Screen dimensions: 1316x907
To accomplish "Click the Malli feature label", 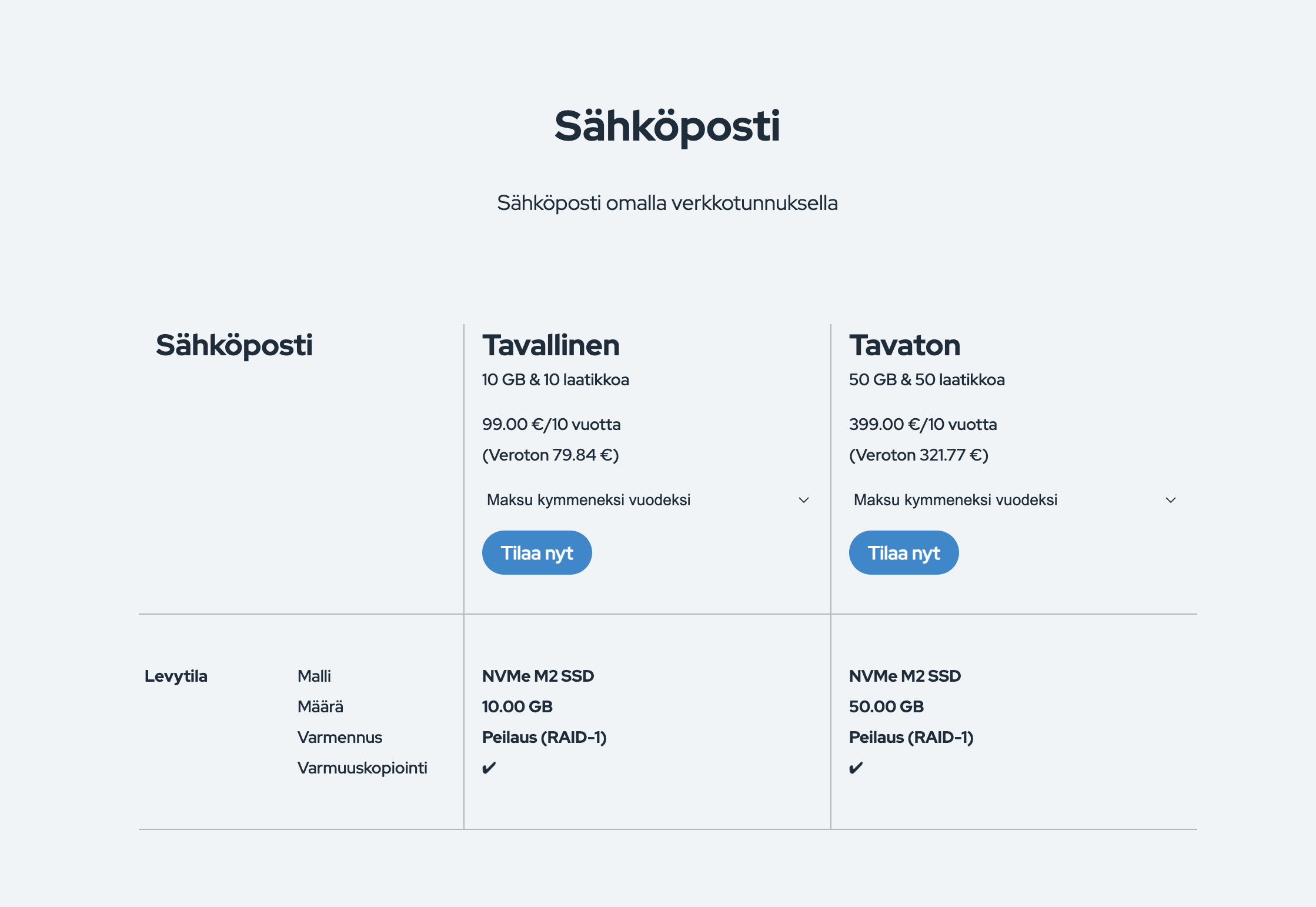I will coord(314,676).
